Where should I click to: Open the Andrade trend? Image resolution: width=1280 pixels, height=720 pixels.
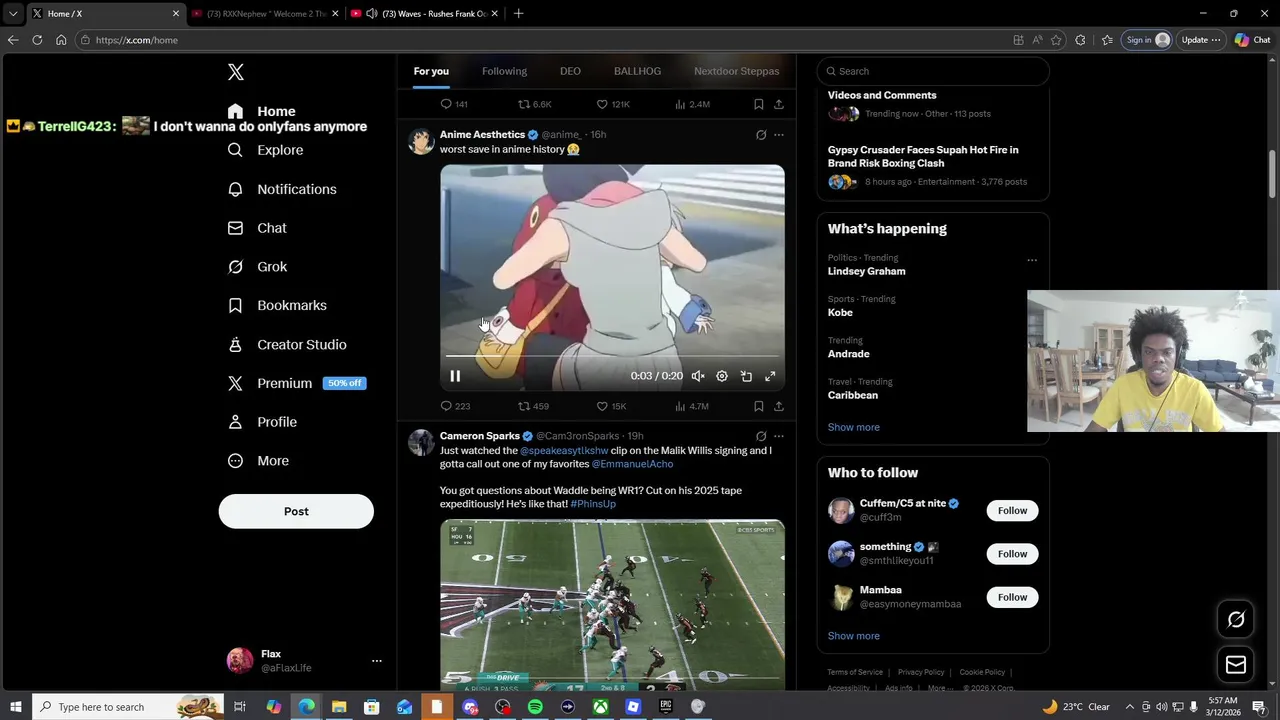[x=848, y=354]
